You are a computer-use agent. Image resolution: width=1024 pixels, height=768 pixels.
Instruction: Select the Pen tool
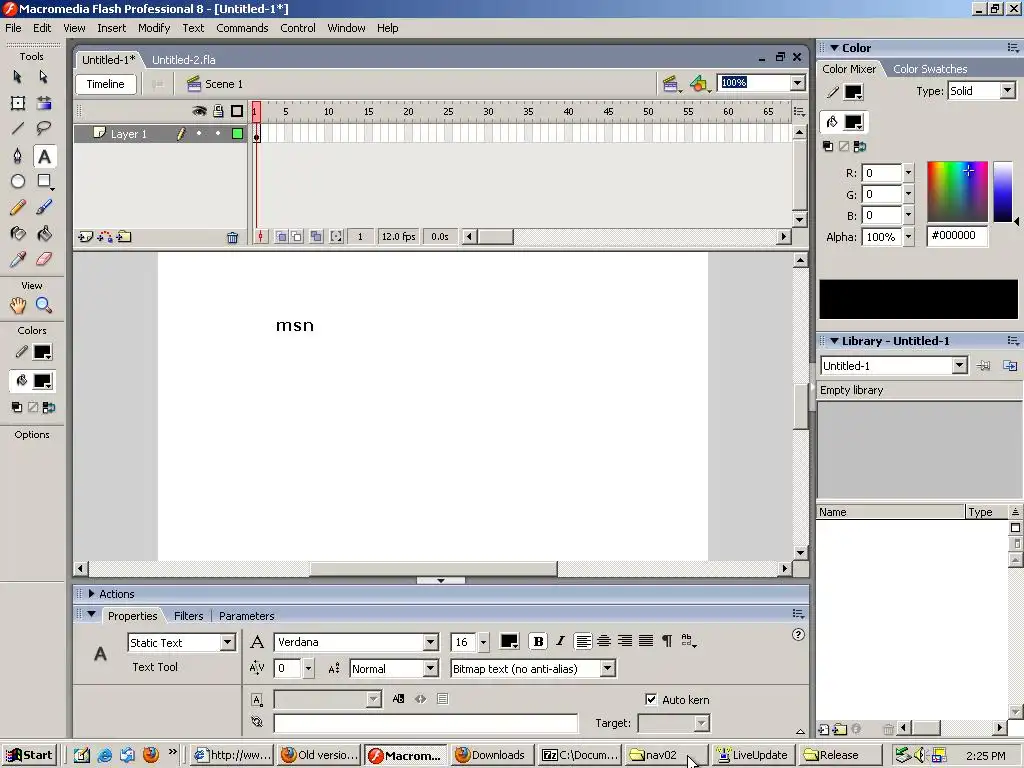18,156
